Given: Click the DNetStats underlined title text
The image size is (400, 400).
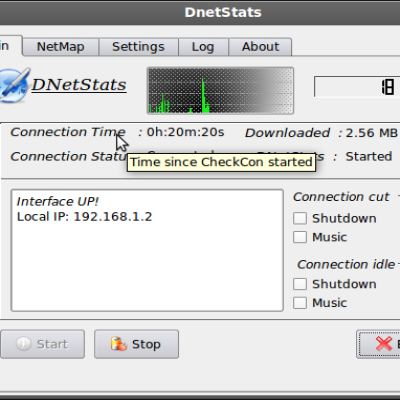Looking at the screenshot, I should coord(79,85).
